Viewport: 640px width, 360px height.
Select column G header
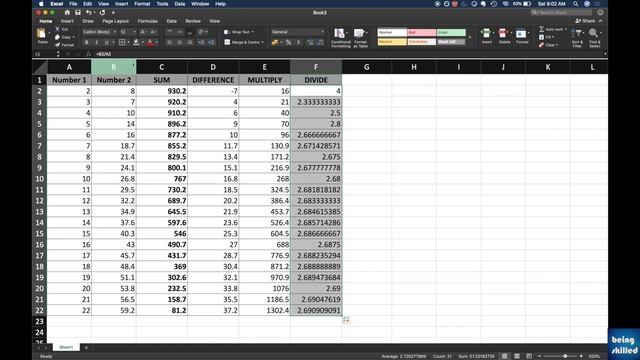tap(366, 67)
